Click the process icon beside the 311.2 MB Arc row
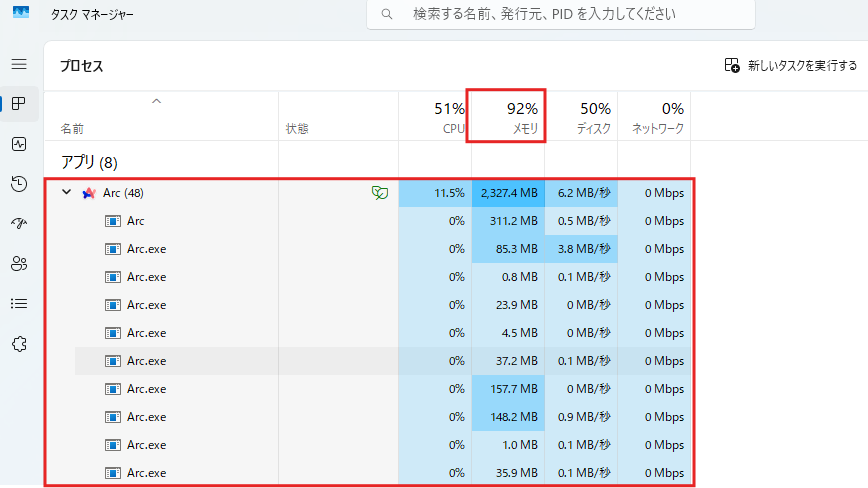 point(113,221)
